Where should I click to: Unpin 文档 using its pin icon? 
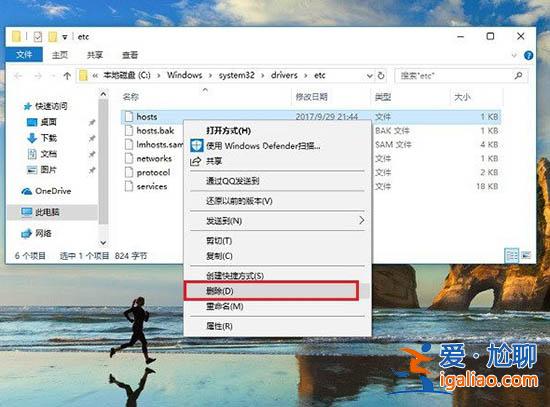coord(92,154)
